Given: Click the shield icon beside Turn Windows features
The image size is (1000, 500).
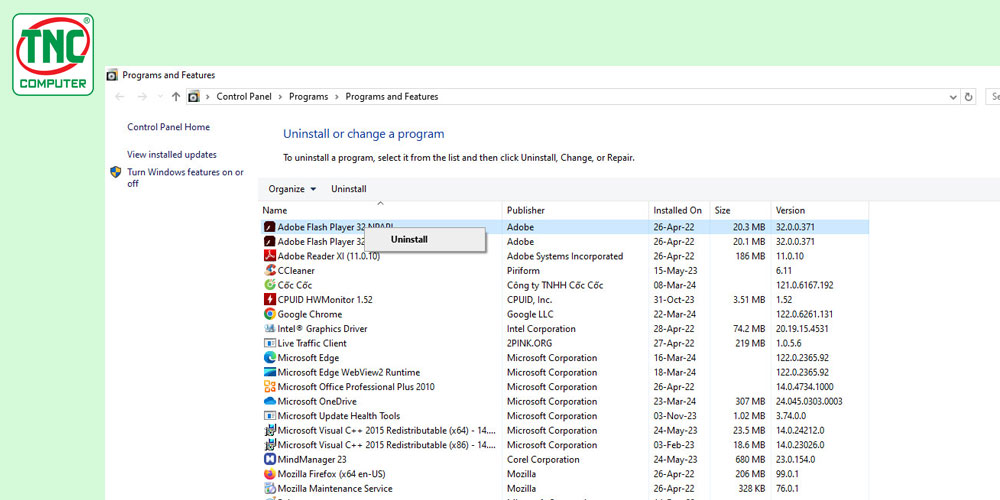Looking at the screenshot, I should 115,172.
